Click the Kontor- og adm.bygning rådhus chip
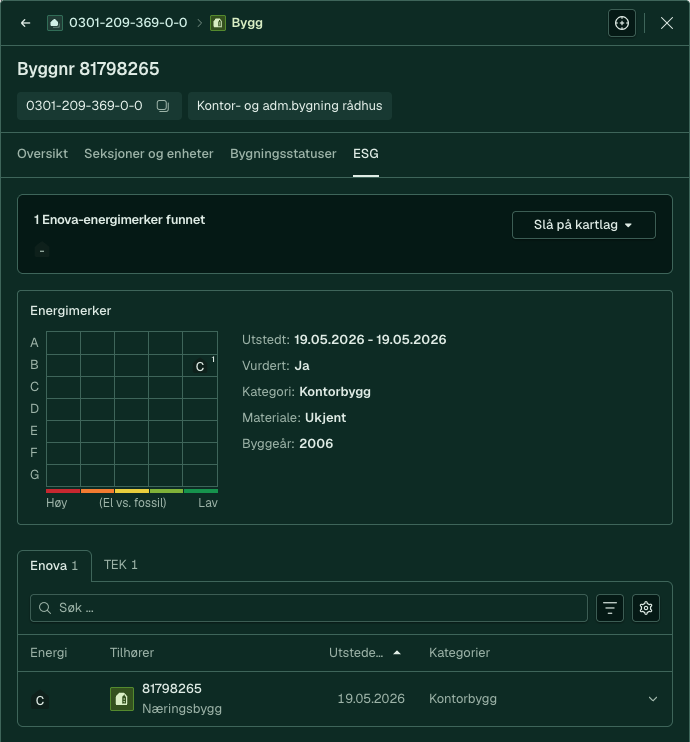Viewport: 690px width, 742px height. point(290,106)
